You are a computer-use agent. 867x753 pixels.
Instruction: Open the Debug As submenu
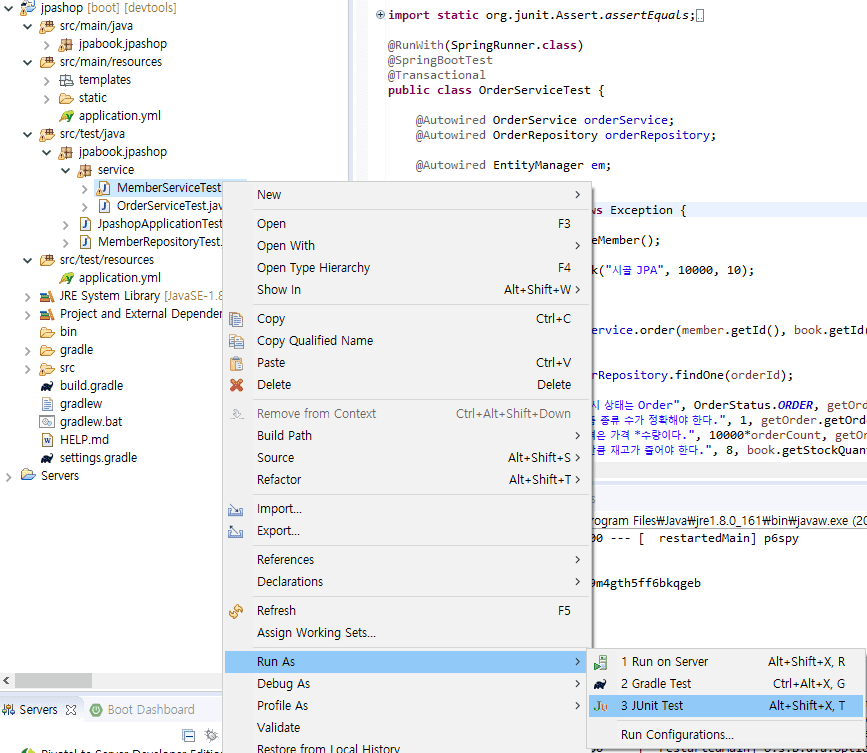407,683
